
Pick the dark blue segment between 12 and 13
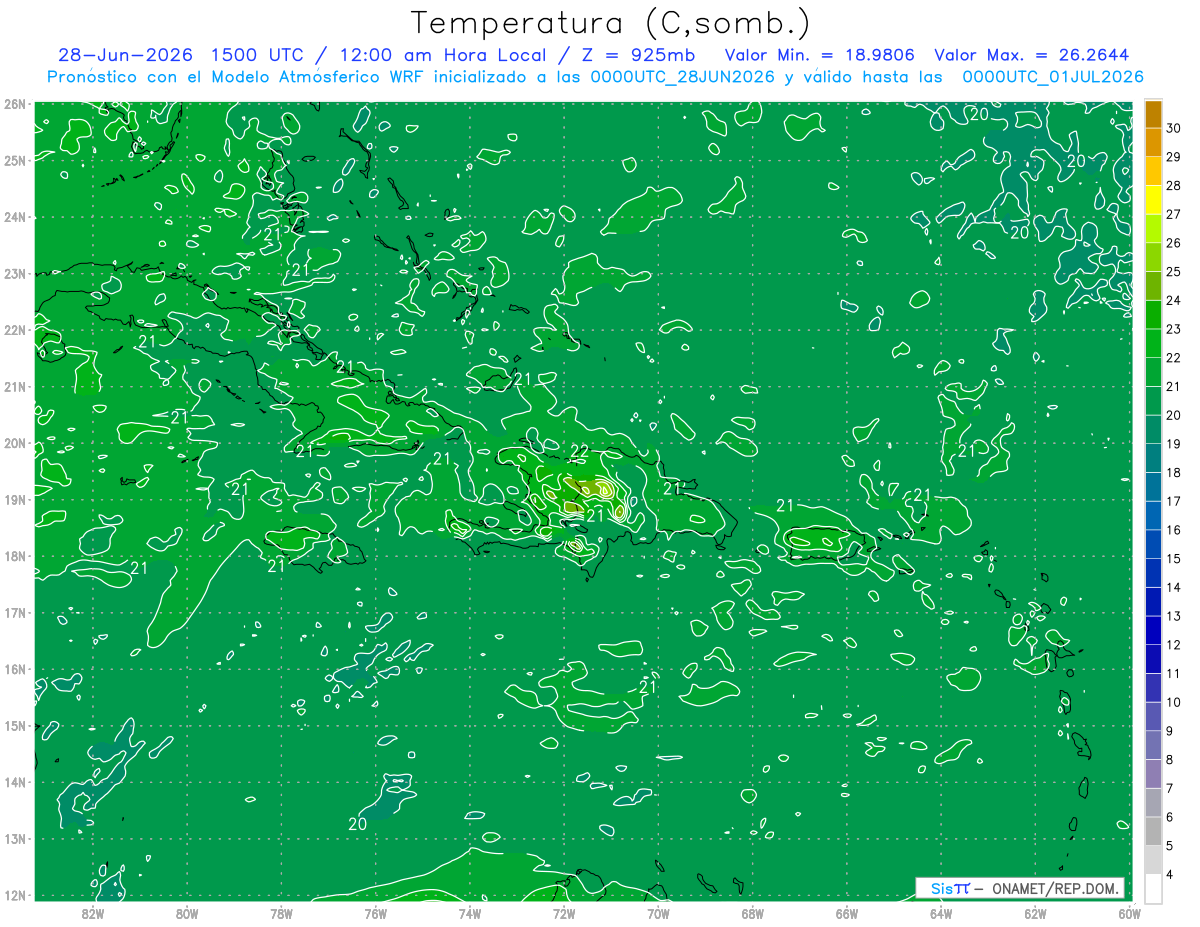click(1153, 630)
